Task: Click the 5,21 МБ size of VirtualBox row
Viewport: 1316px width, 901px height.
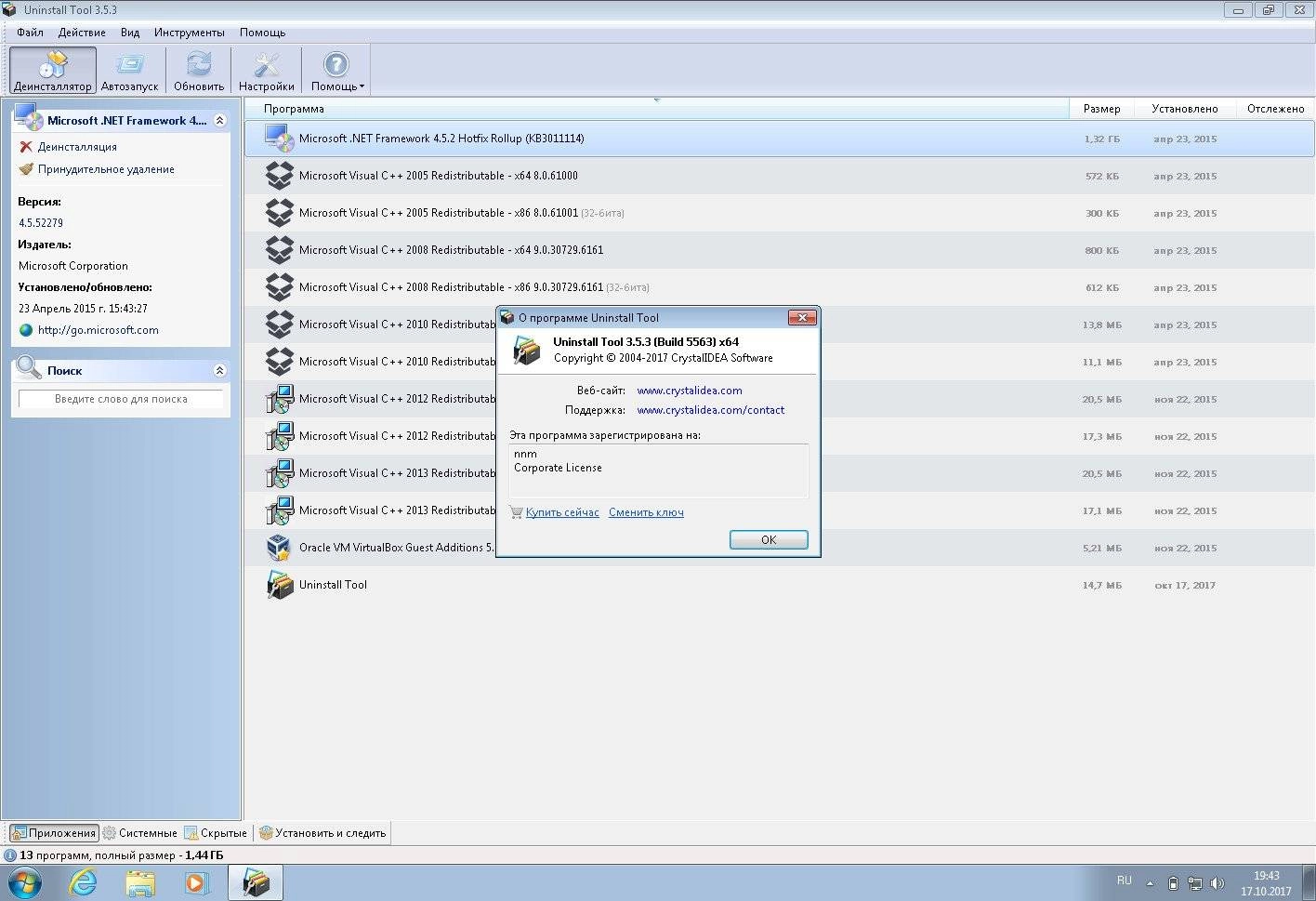Action: 1101,549
